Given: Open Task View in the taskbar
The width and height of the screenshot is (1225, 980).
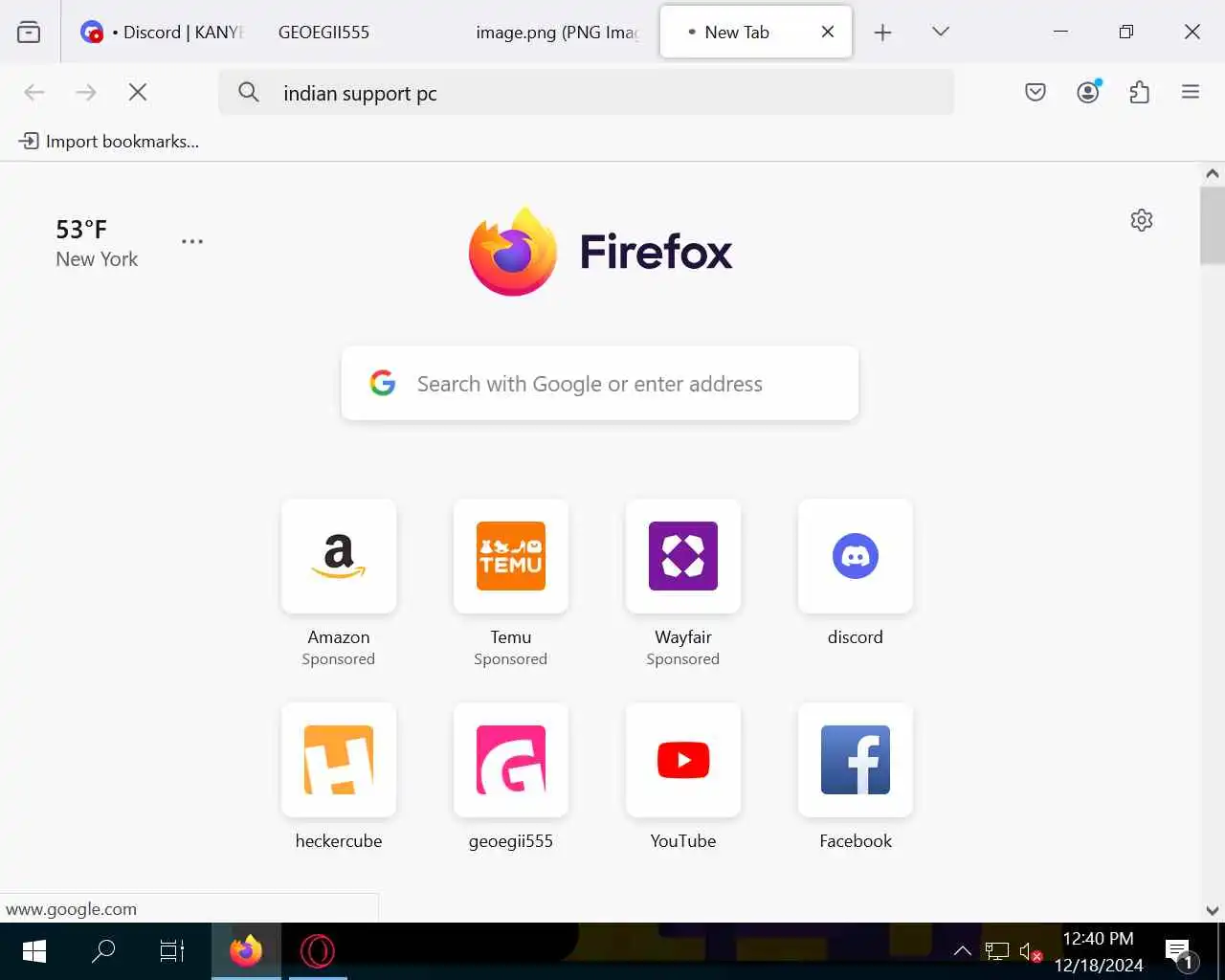Looking at the screenshot, I should [x=172, y=951].
